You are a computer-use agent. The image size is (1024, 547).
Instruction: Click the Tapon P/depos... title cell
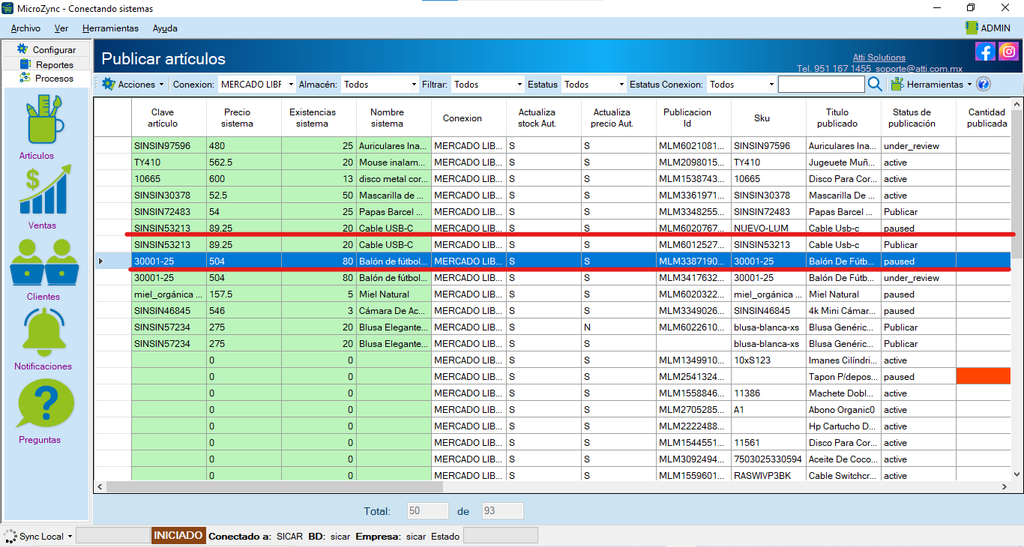coord(843,377)
